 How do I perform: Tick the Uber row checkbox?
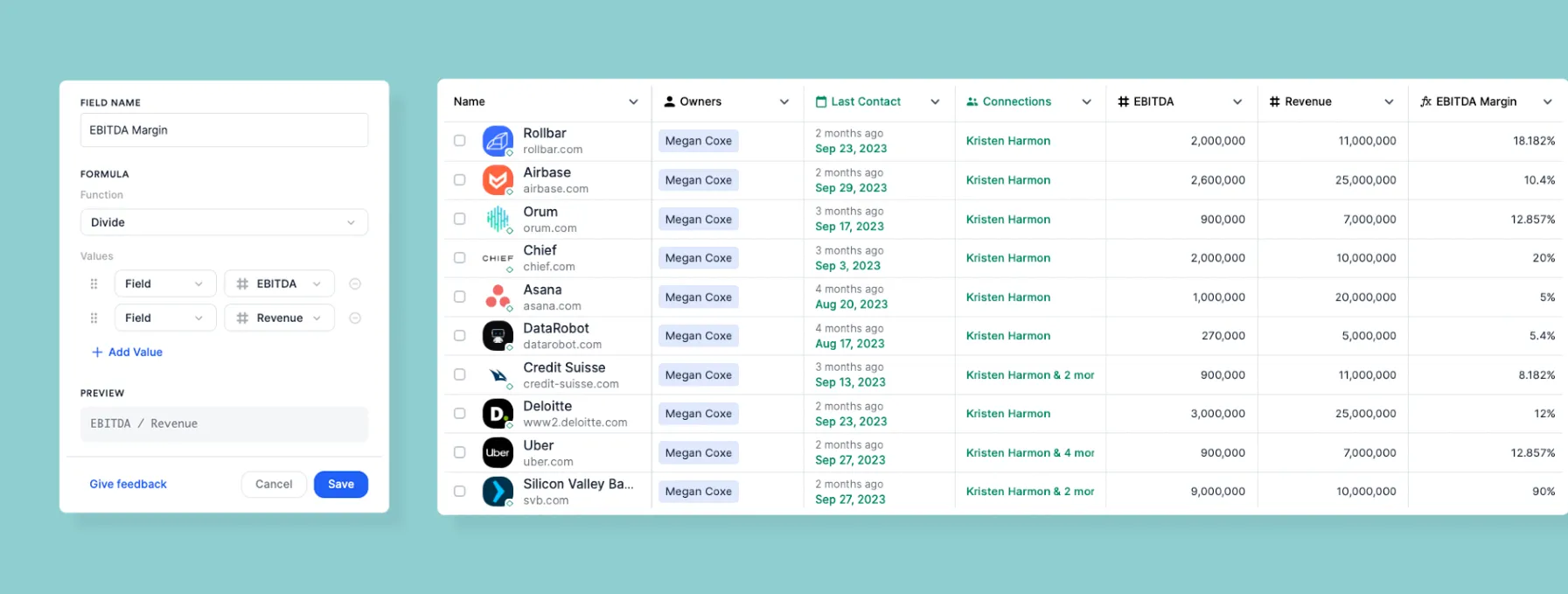click(x=459, y=452)
